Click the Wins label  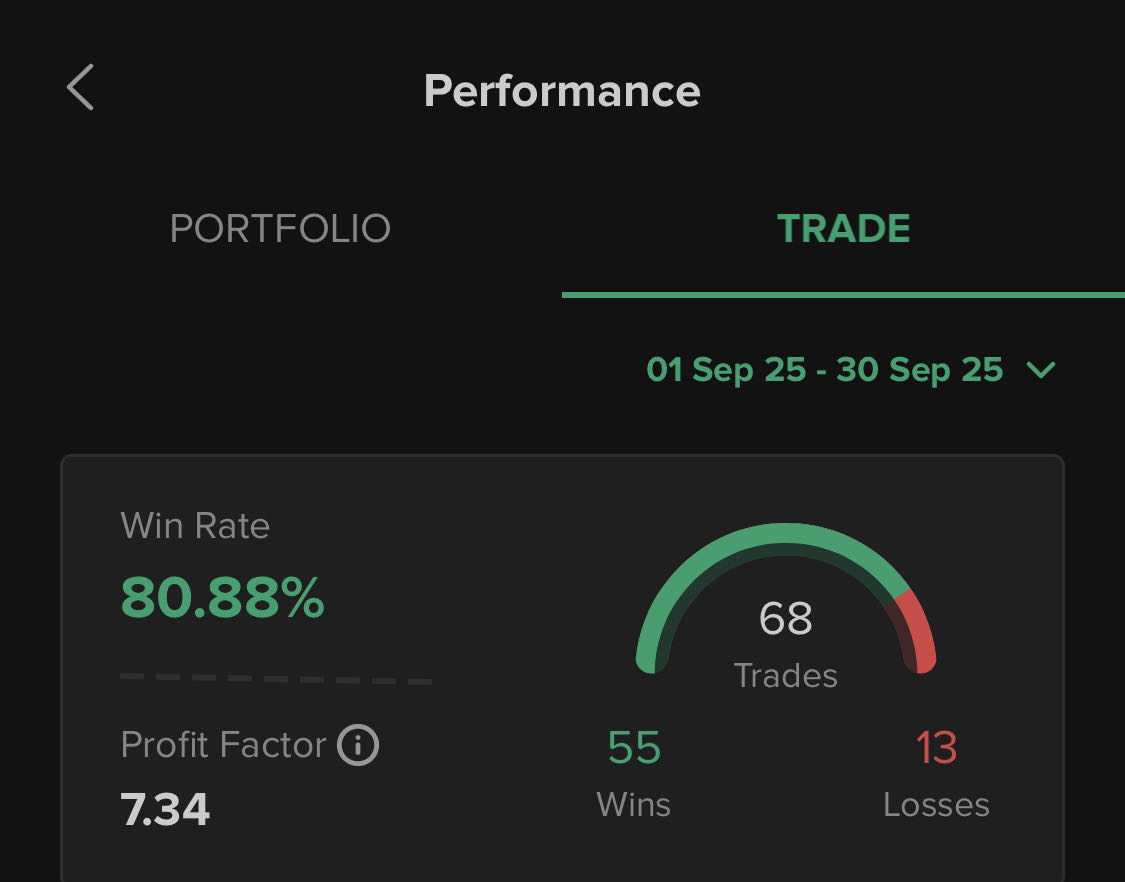634,805
